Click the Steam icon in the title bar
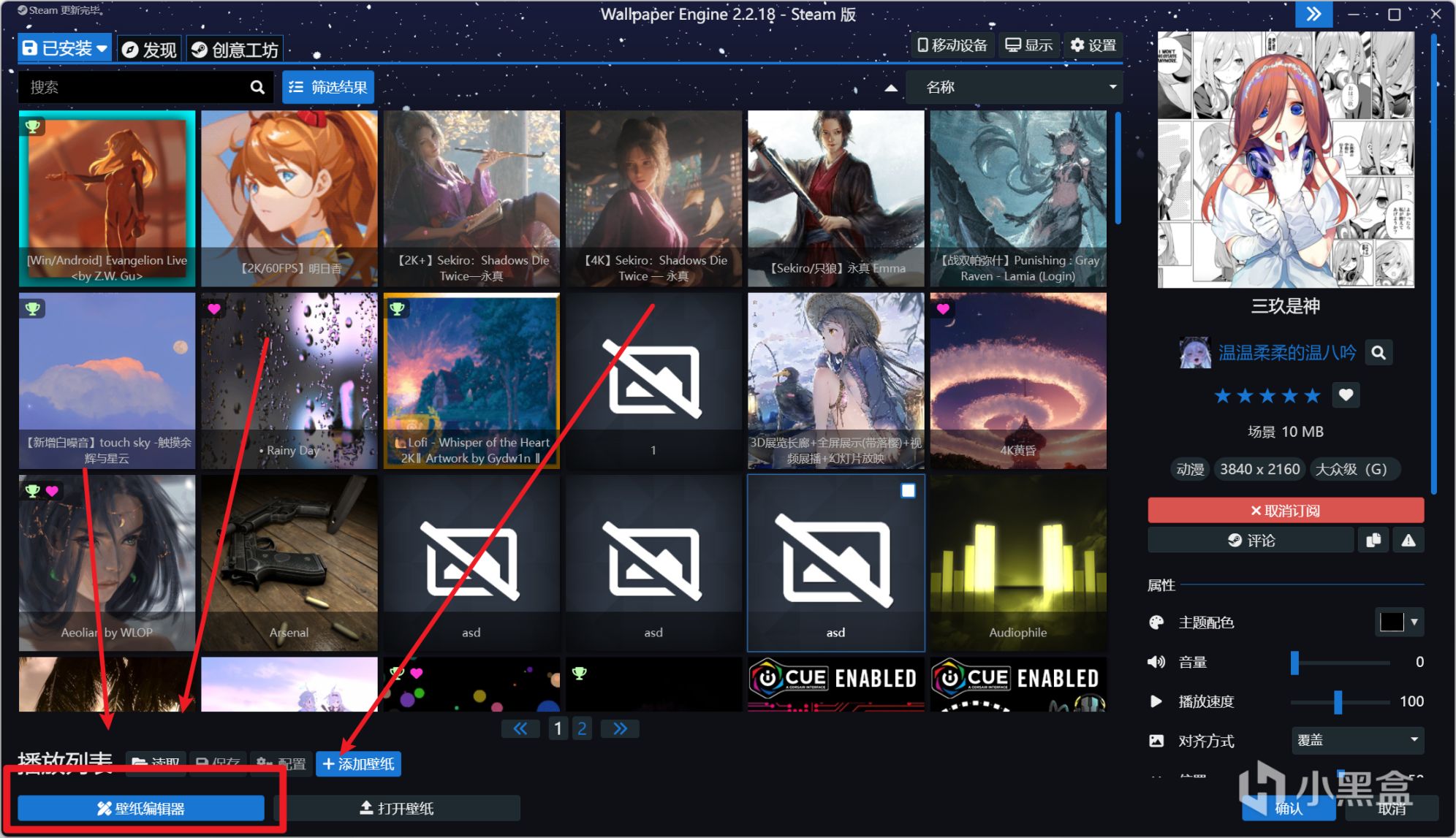 coord(22,10)
